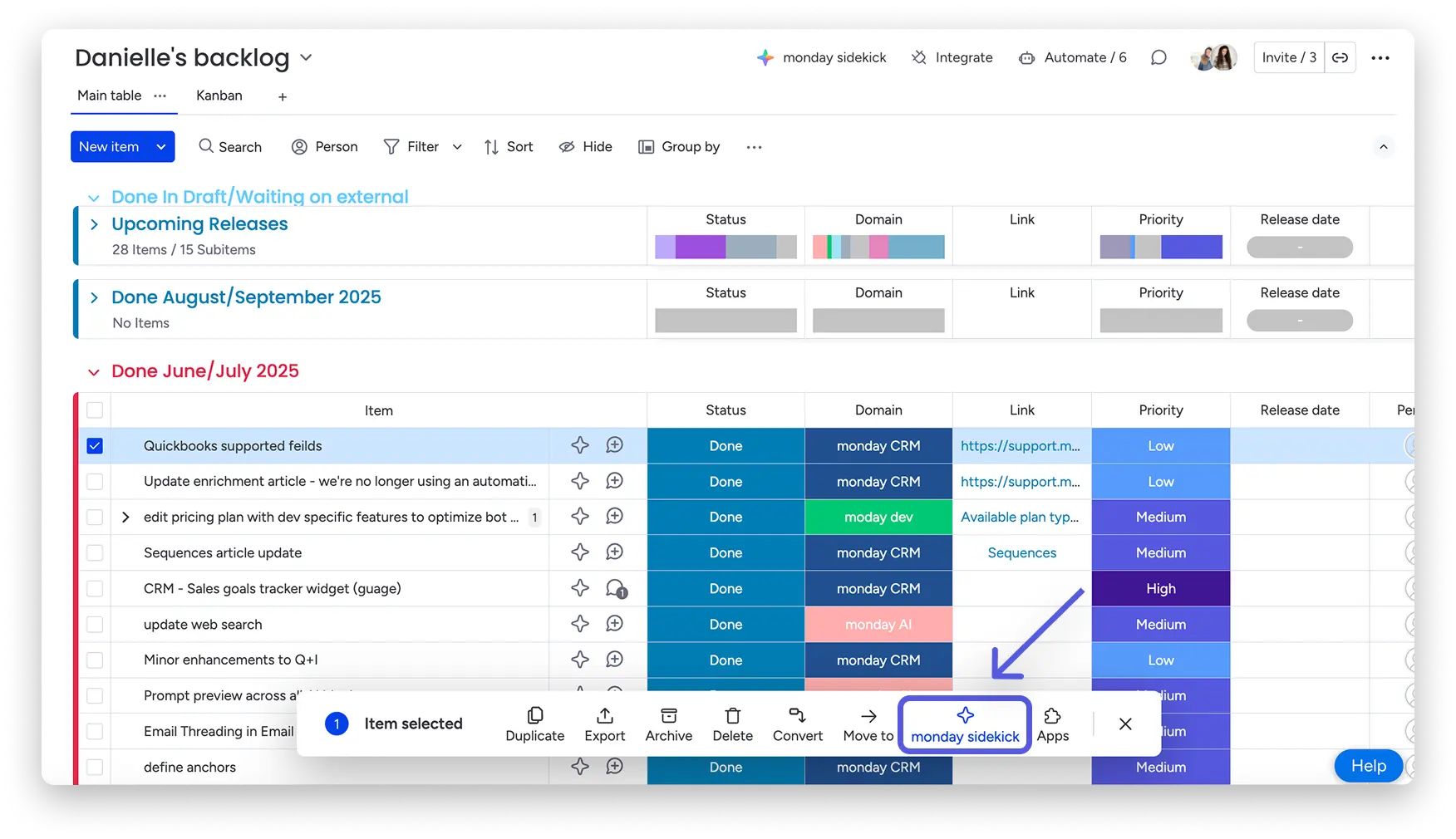
Task: Check the Sequences article update row
Action: click(x=95, y=553)
